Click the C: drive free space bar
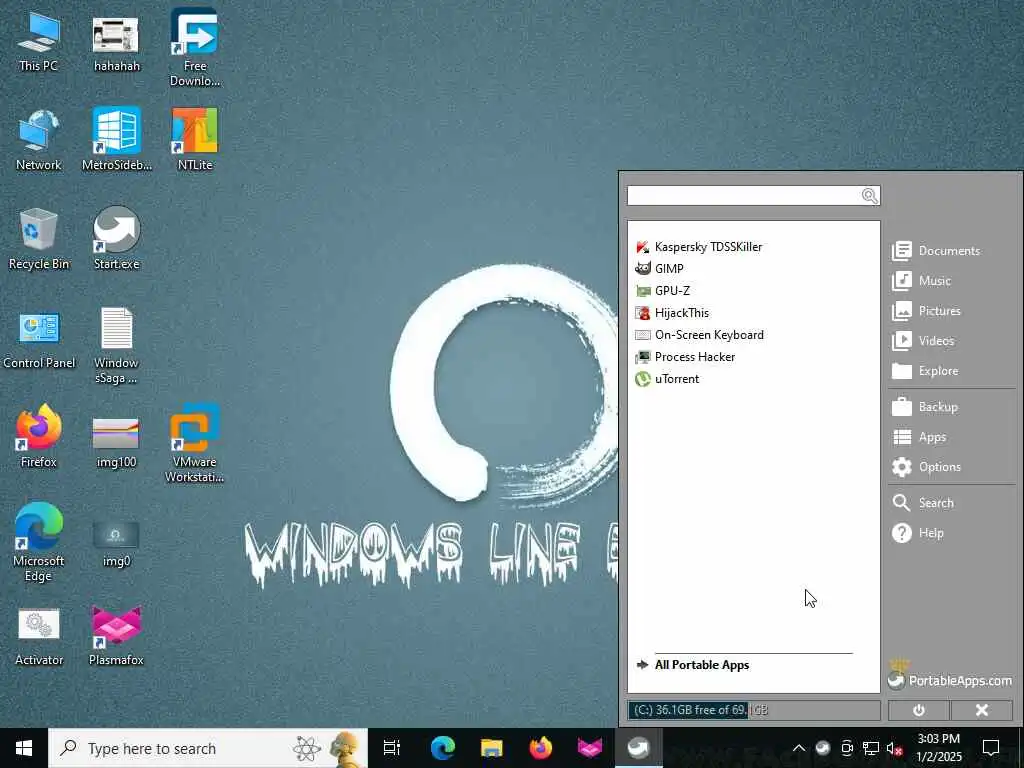This screenshot has width=1024, height=768. [x=754, y=710]
